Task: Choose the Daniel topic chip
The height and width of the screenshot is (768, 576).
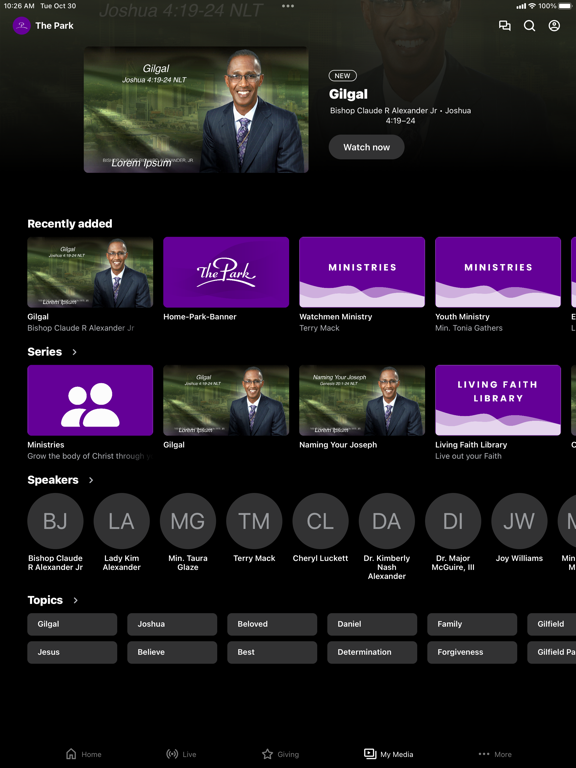Action: pos(372,624)
